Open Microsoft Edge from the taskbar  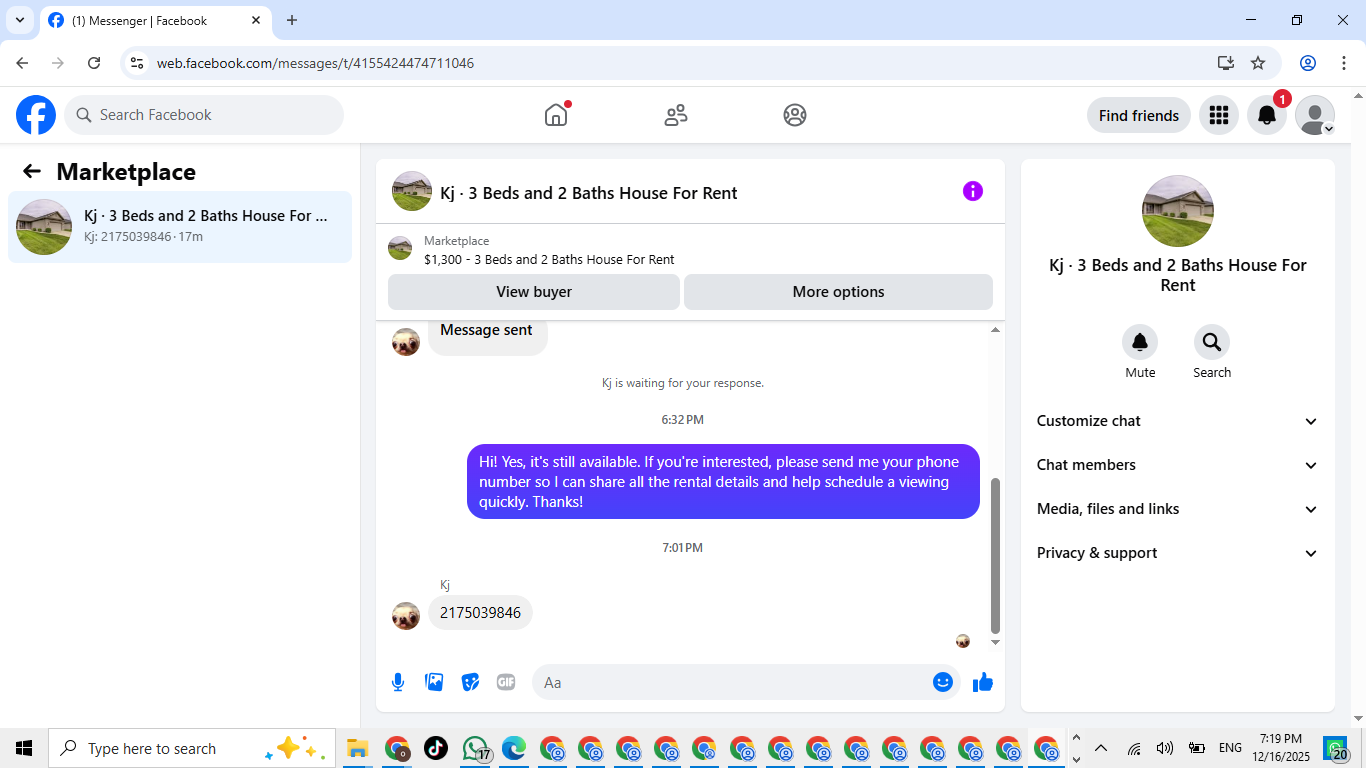[x=514, y=748]
